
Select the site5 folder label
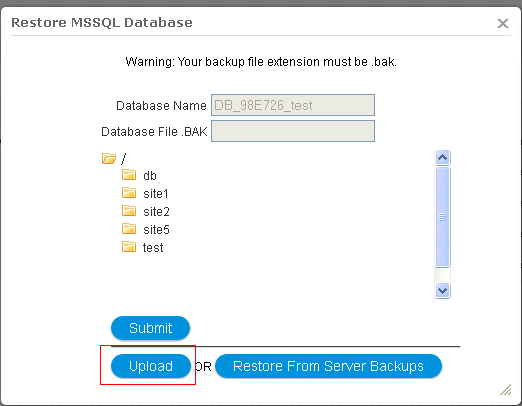[156, 230]
